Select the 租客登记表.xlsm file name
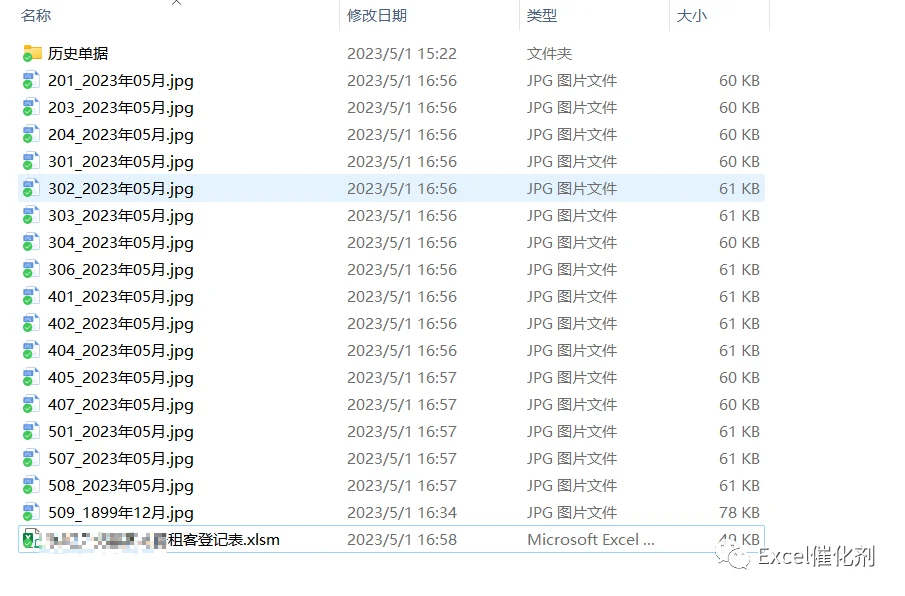905x596 pixels. (223, 540)
